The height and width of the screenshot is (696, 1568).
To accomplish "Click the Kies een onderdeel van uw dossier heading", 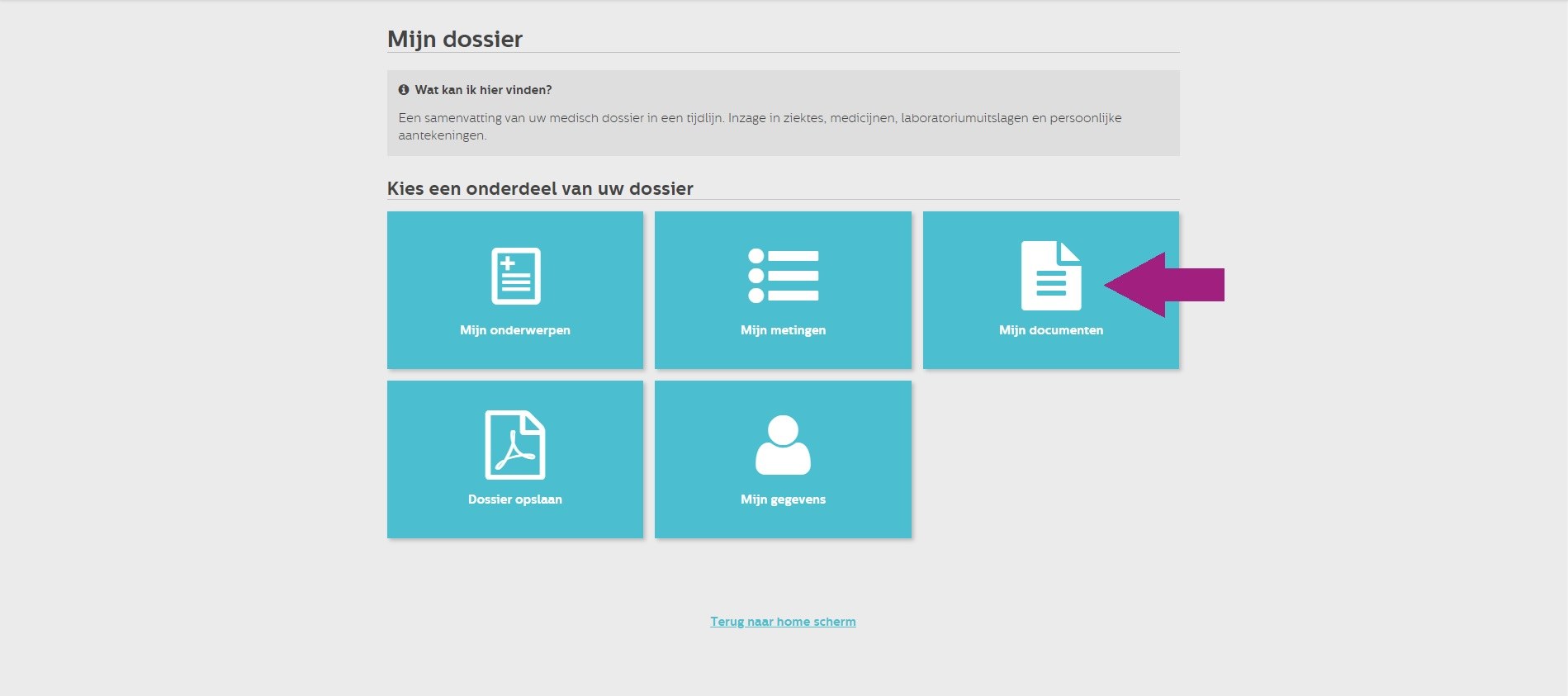I will click(x=540, y=188).
